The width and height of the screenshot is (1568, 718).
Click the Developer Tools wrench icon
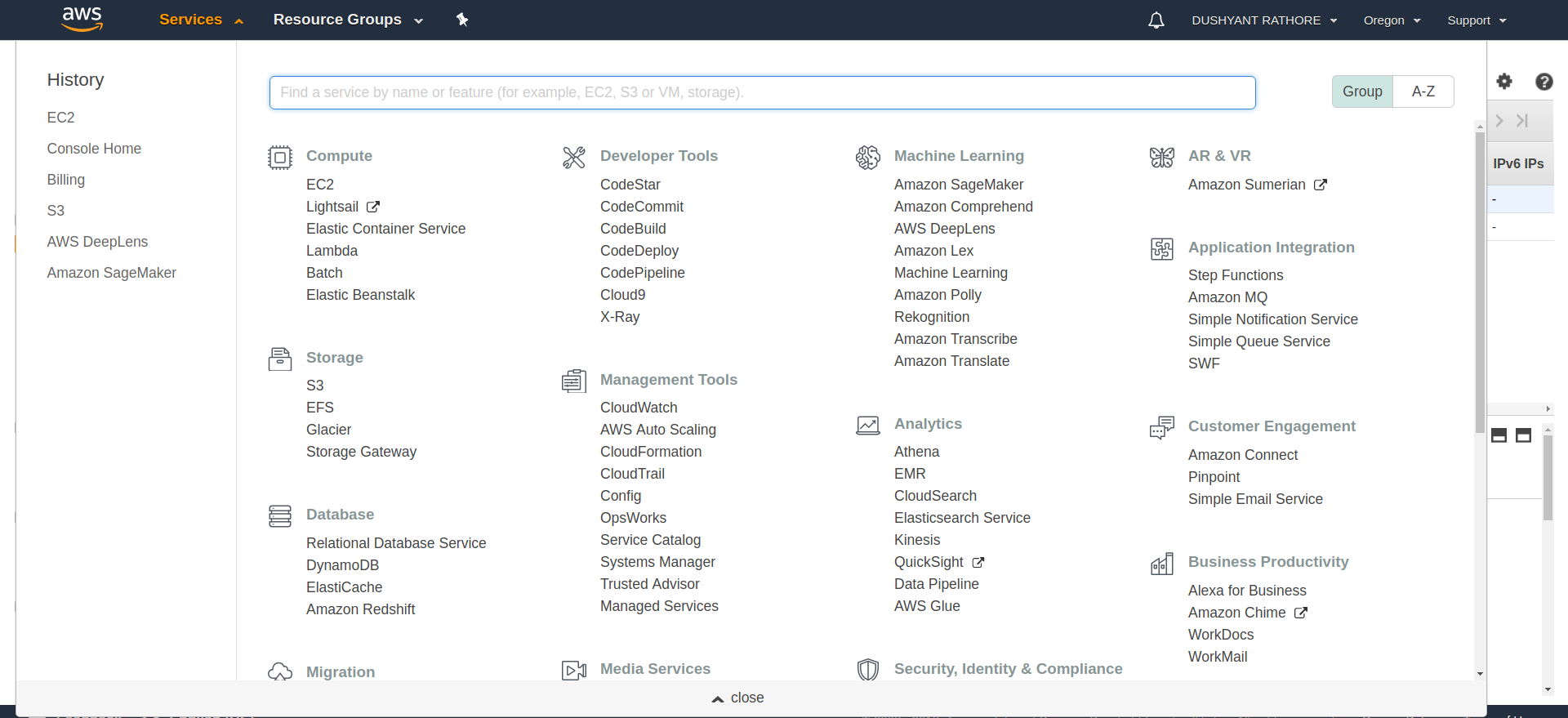coord(574,157)
